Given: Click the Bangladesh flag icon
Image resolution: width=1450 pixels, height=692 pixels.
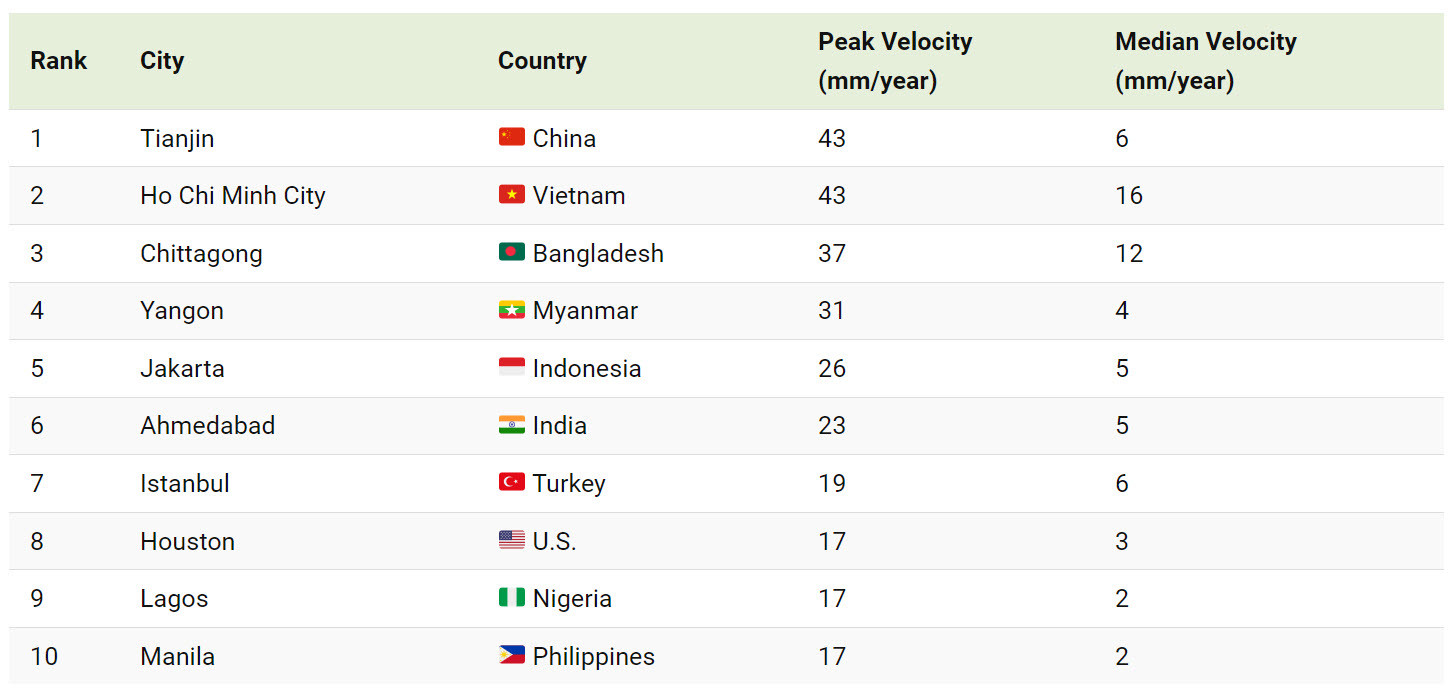Looking at the screenshot, I should pyautogui.click(x=511, y=252).
